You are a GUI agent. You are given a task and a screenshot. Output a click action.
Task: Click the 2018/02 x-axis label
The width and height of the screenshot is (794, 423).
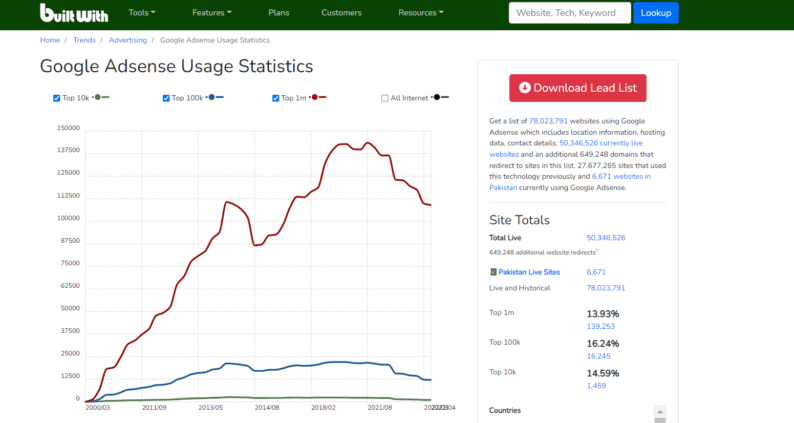[323, 407]
